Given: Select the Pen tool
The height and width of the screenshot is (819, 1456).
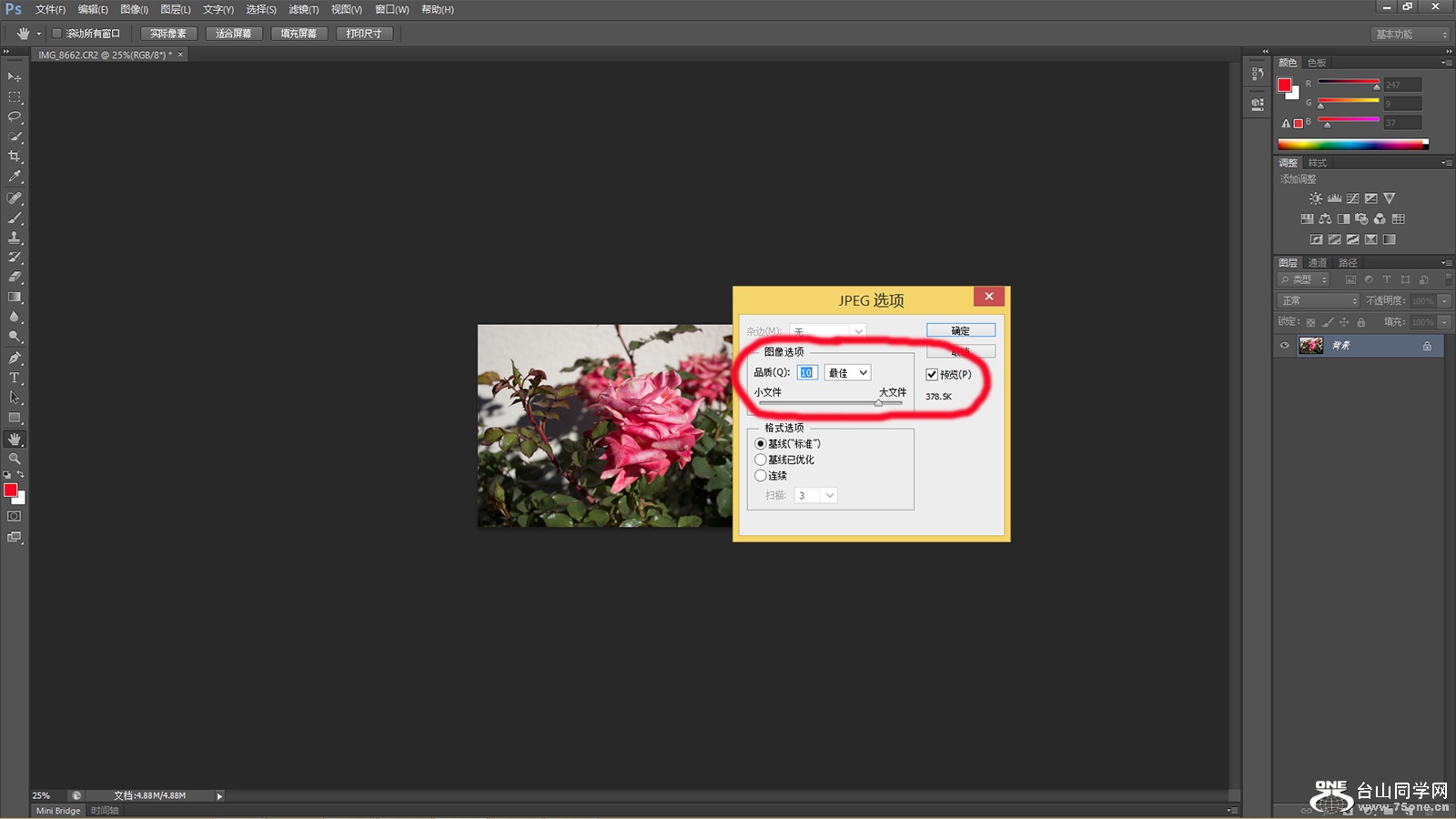Looking at the screenshot, I should click(x=15, y=358).
